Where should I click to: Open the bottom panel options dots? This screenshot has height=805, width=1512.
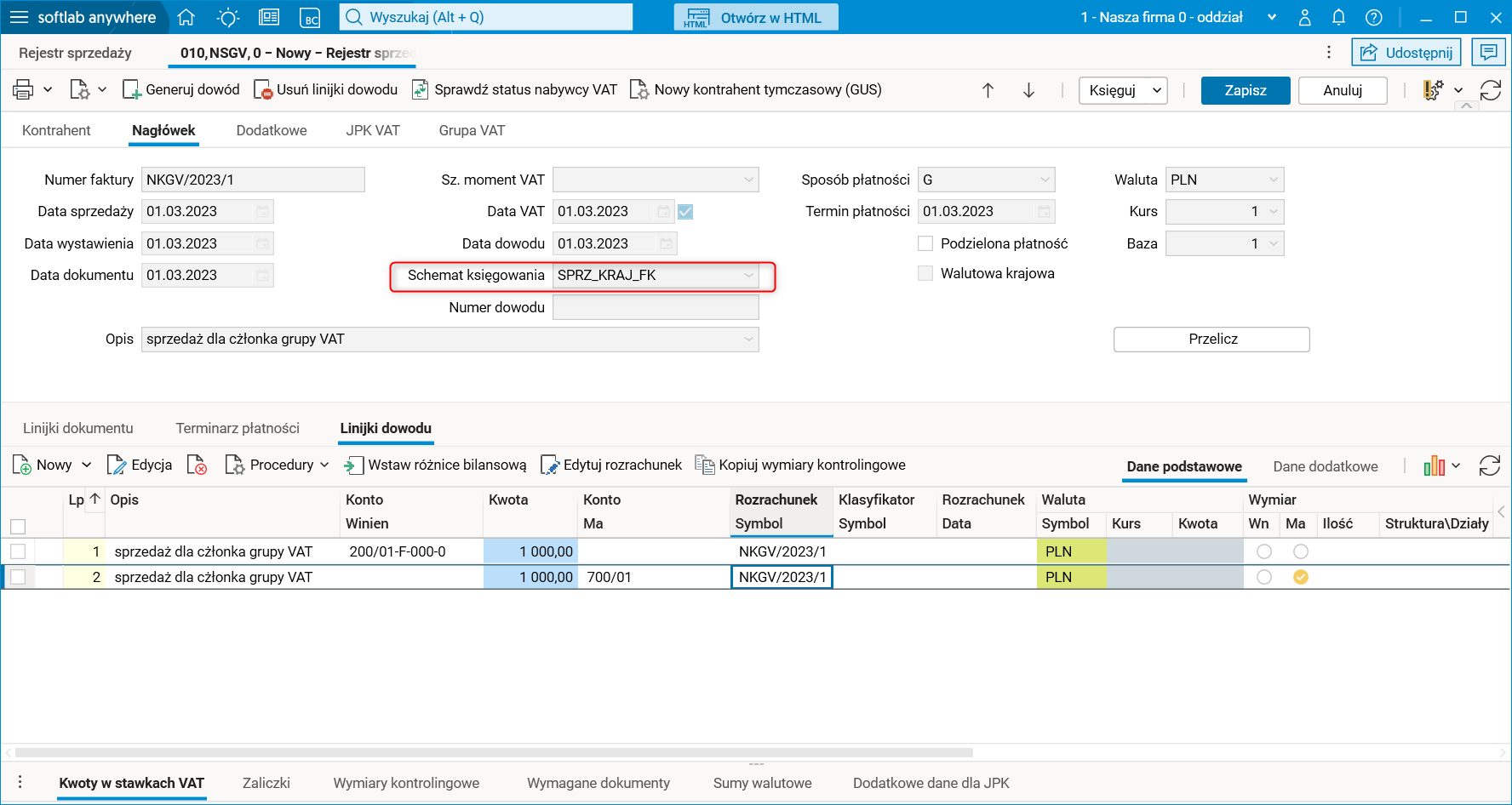coord(20,782)
